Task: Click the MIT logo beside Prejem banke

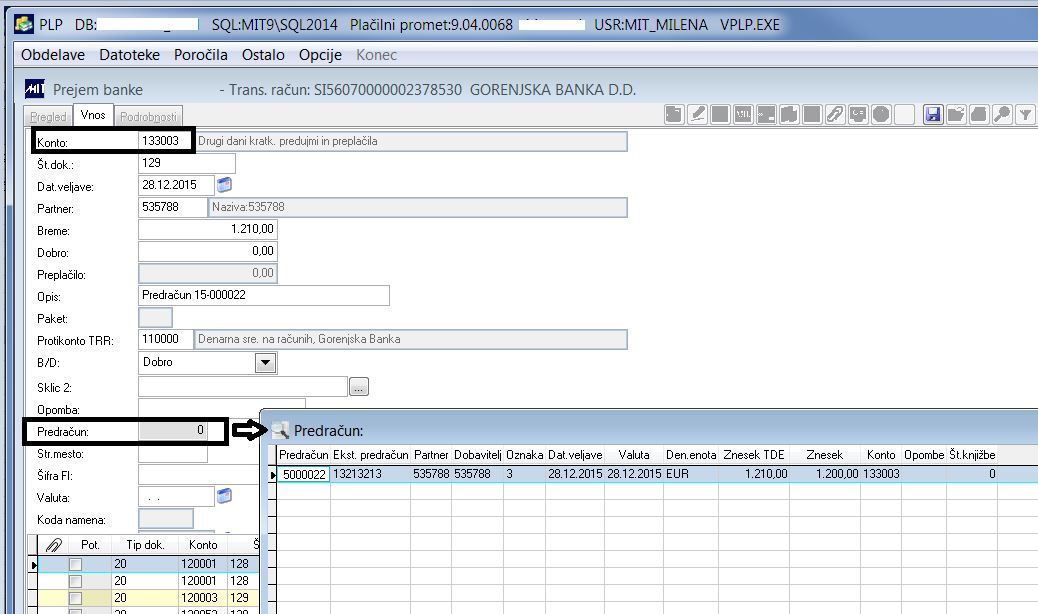Action: (34, 89)
